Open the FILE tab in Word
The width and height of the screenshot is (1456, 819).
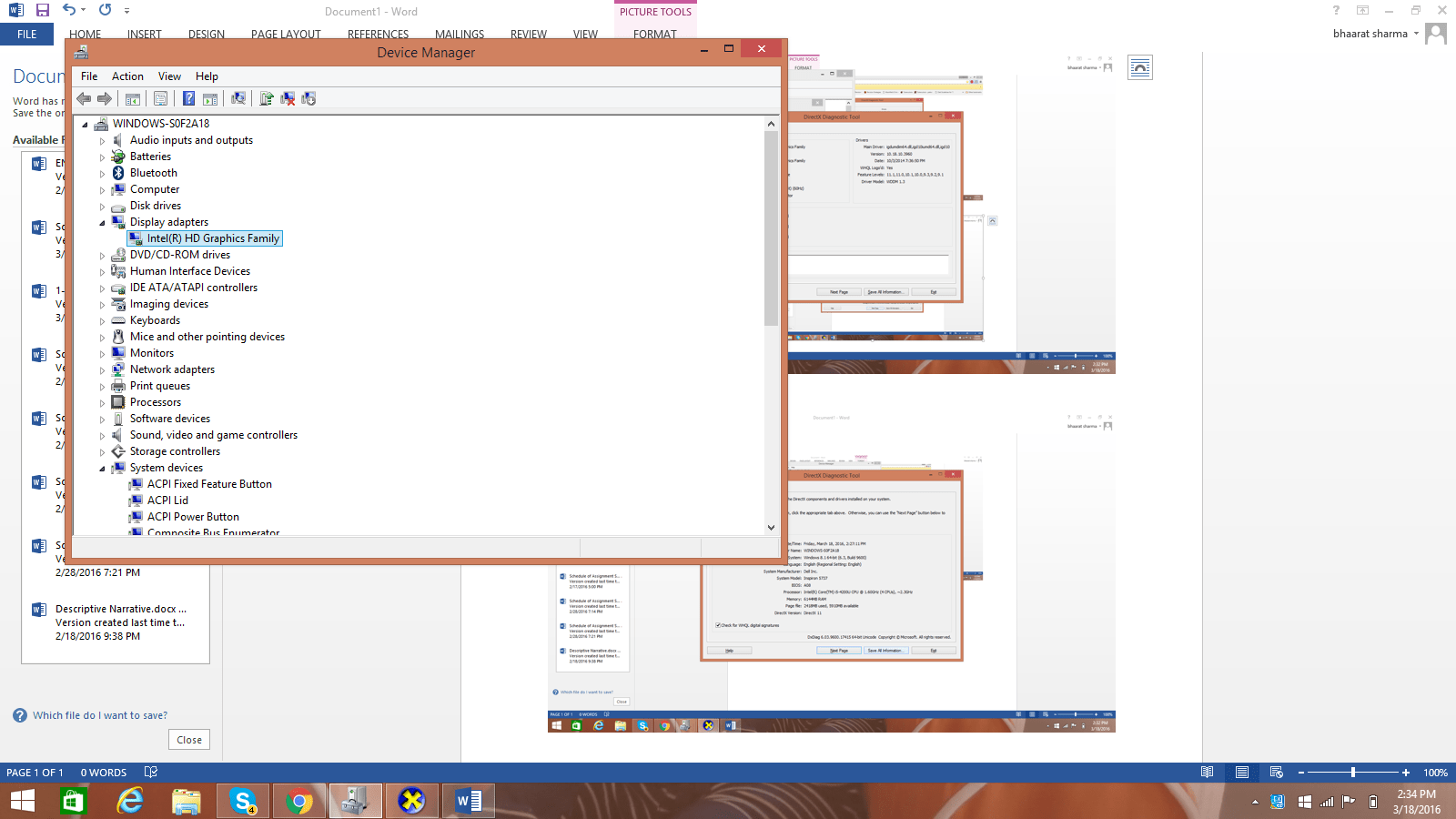[27, 34]
